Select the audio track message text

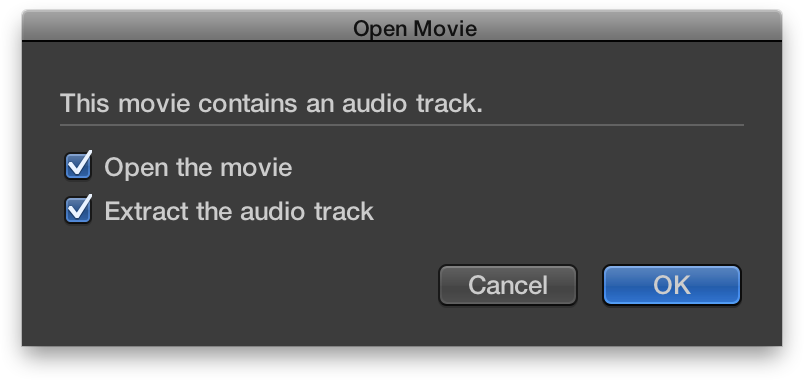(x=271, y=103)
